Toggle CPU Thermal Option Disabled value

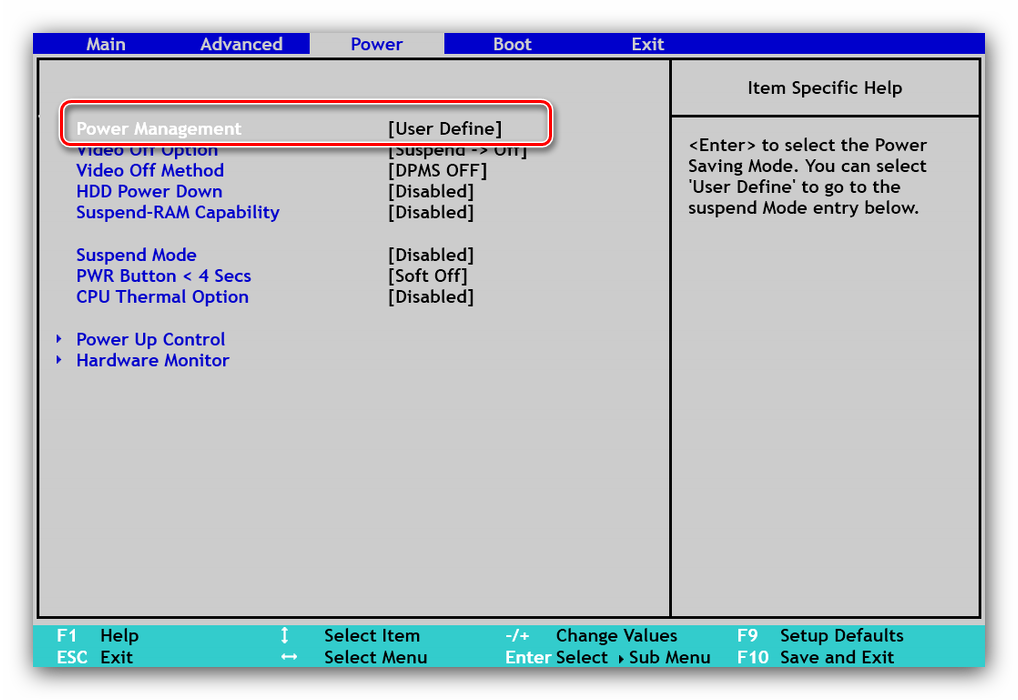point(431,297)
